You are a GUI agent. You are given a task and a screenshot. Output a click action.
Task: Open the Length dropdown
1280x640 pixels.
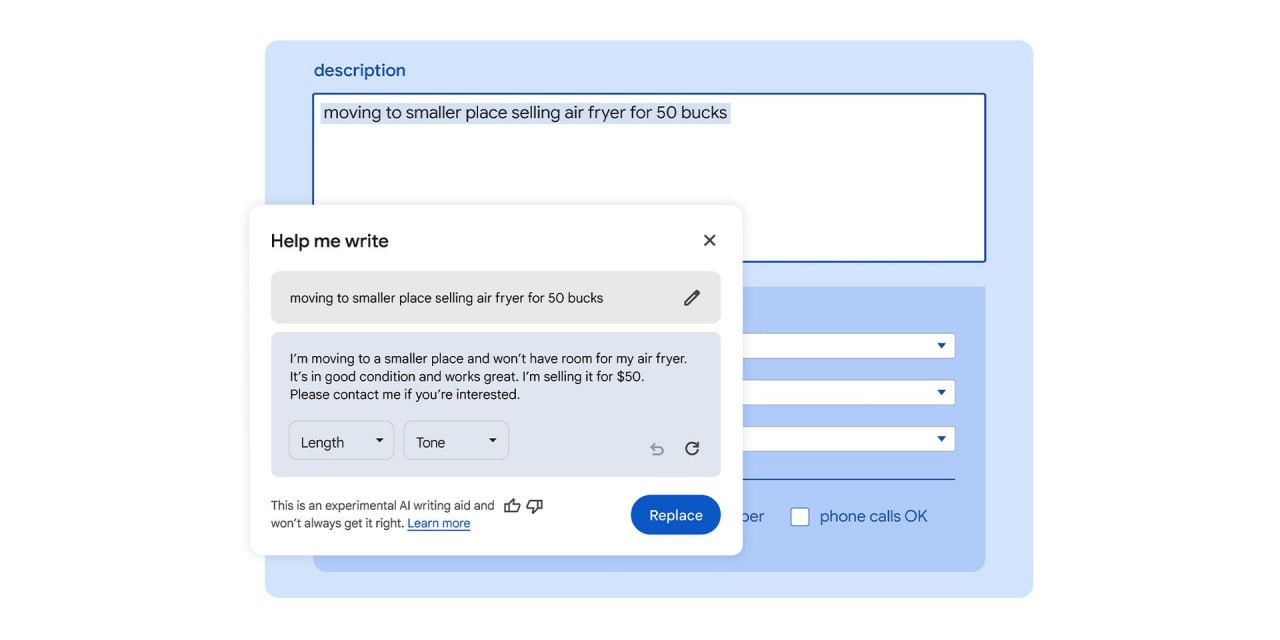[341, 441]
